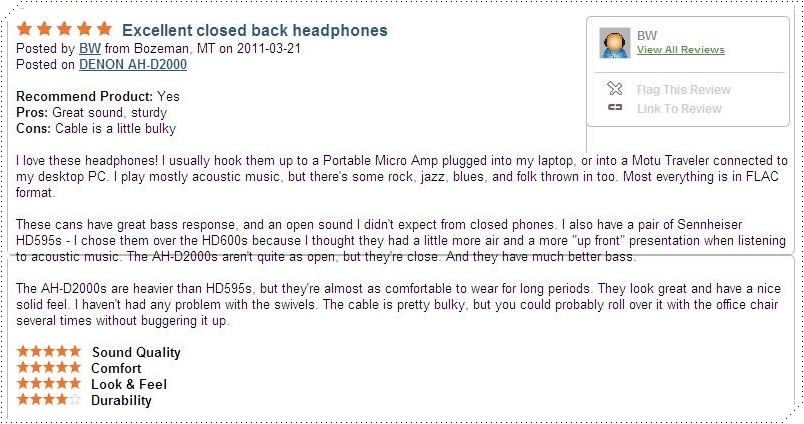Click the Sound Quality rating label
Viewport: 804px width, 424px height.
pyautogui.click(x=136, y=352)
